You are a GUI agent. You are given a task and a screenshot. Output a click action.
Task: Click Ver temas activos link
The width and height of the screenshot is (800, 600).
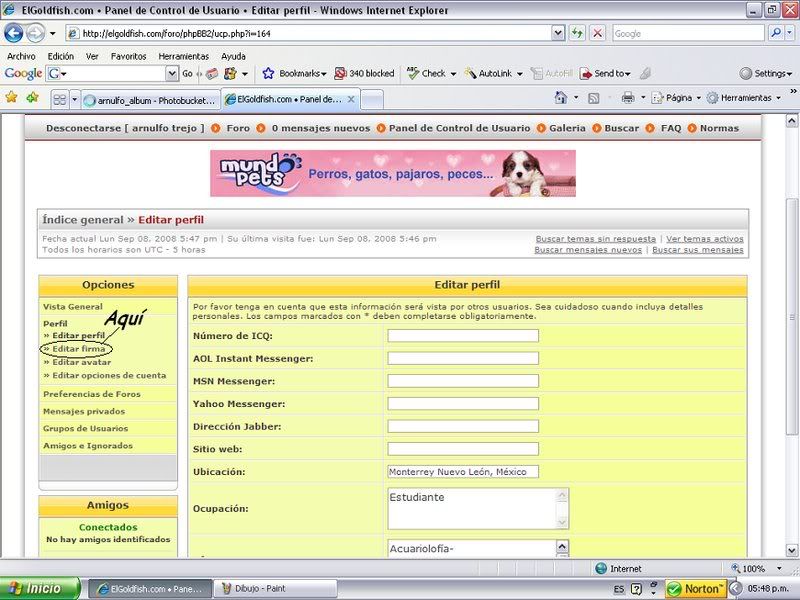[x=705, y=239]
